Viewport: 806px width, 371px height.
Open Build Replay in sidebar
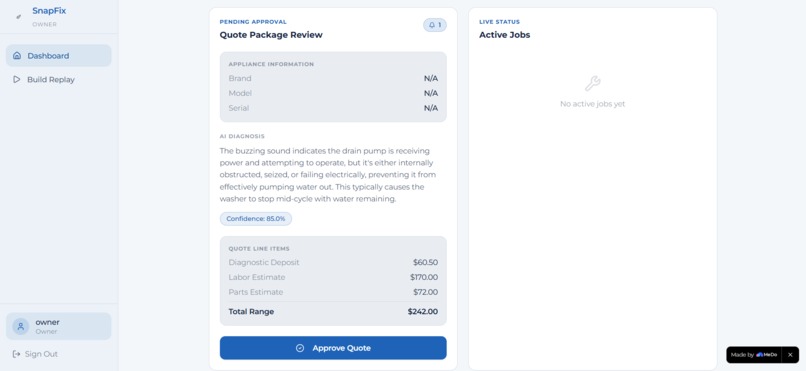click(x=59, y=80)
